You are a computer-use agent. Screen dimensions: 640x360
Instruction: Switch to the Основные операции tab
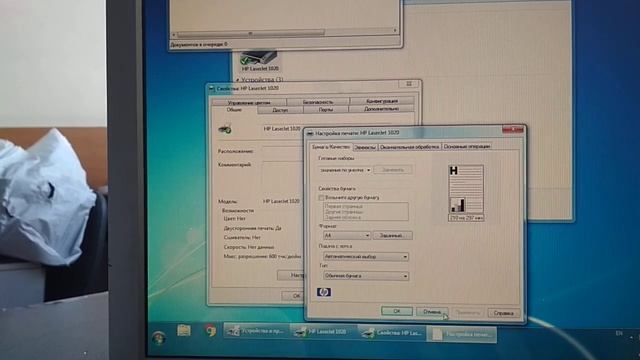[467, 146]
